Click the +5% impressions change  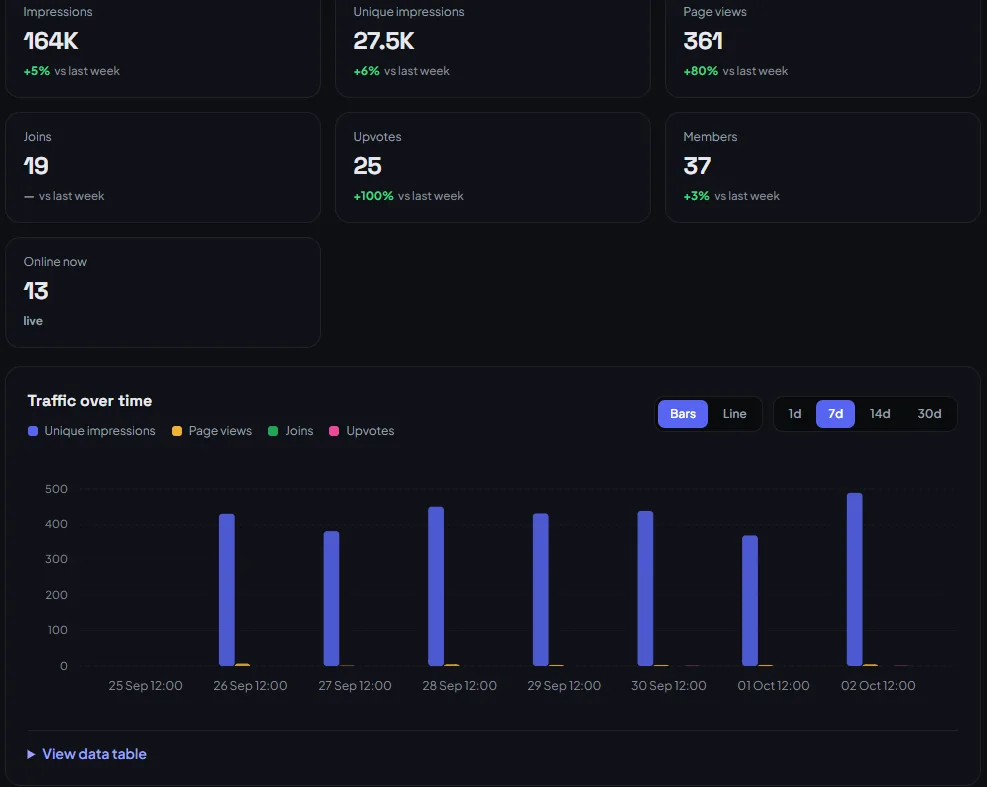click(37, 71)
